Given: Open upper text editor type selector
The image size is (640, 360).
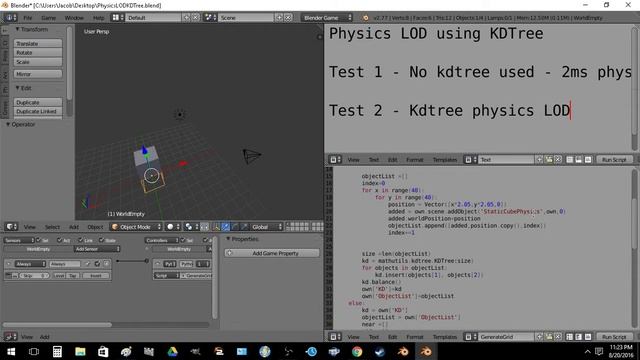Looking at the screenshot, I should point(335,160).
